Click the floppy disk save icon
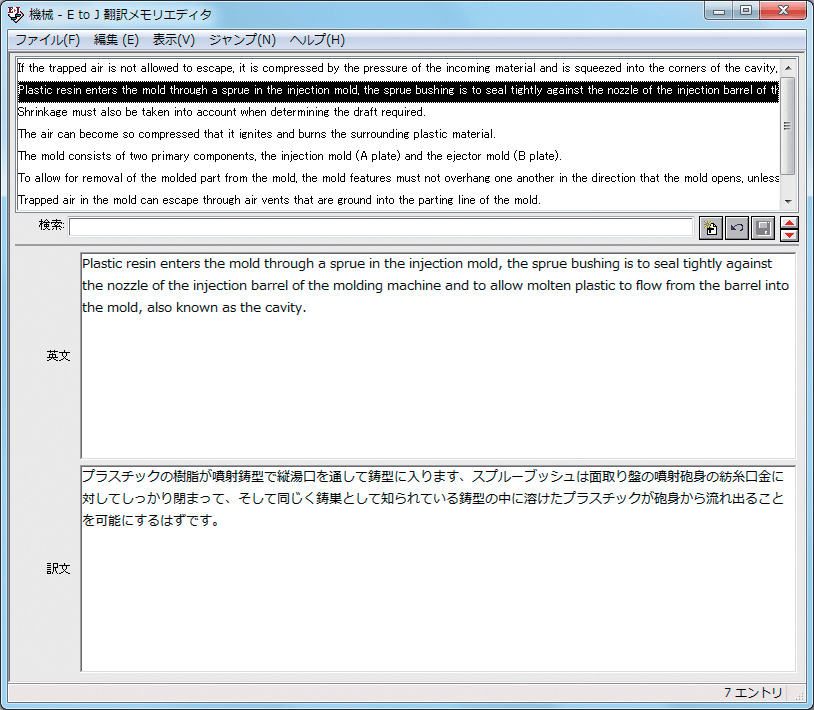Screen dimensions: 814x710 (763, 228)
